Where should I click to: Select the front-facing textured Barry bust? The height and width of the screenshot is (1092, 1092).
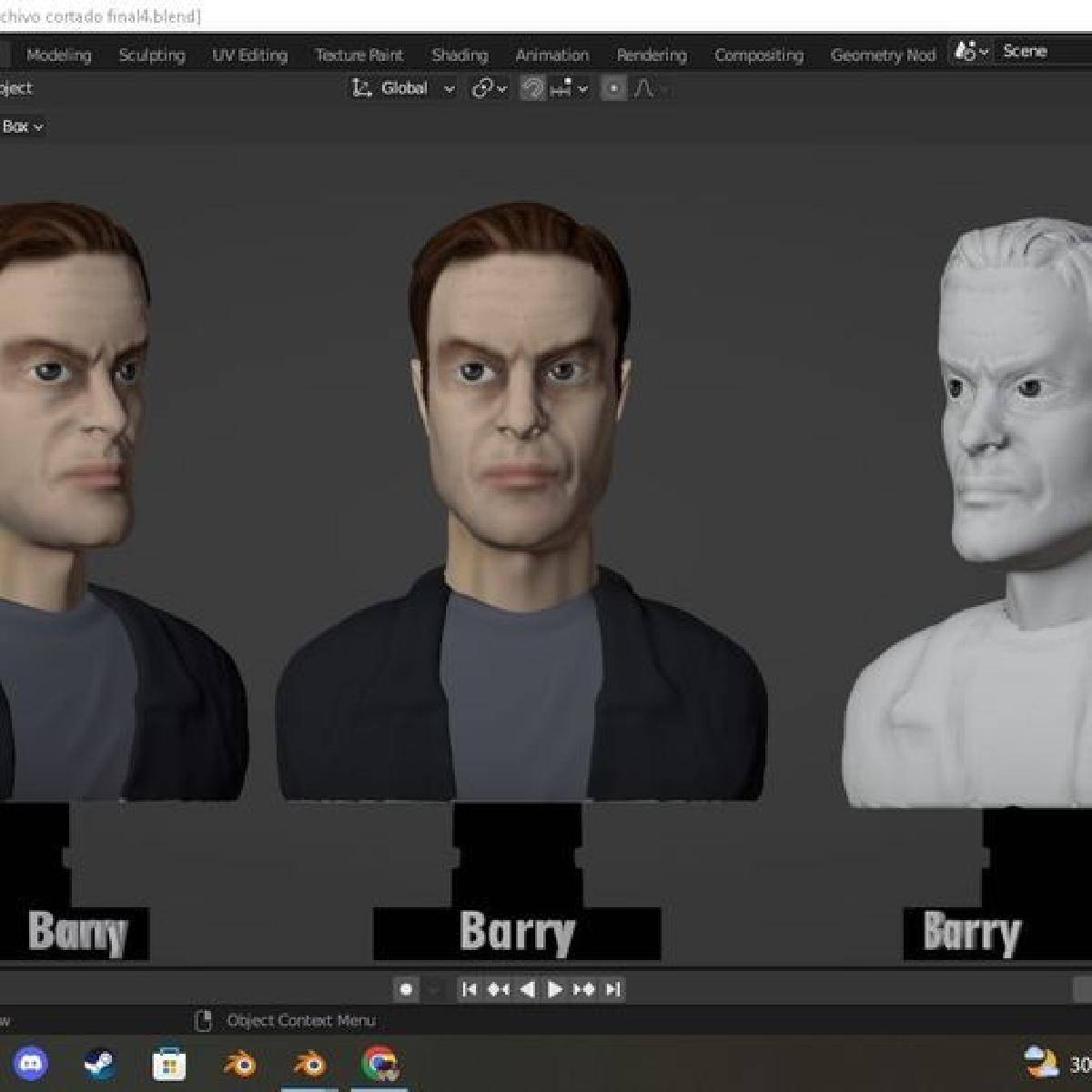tap(521, 500)
